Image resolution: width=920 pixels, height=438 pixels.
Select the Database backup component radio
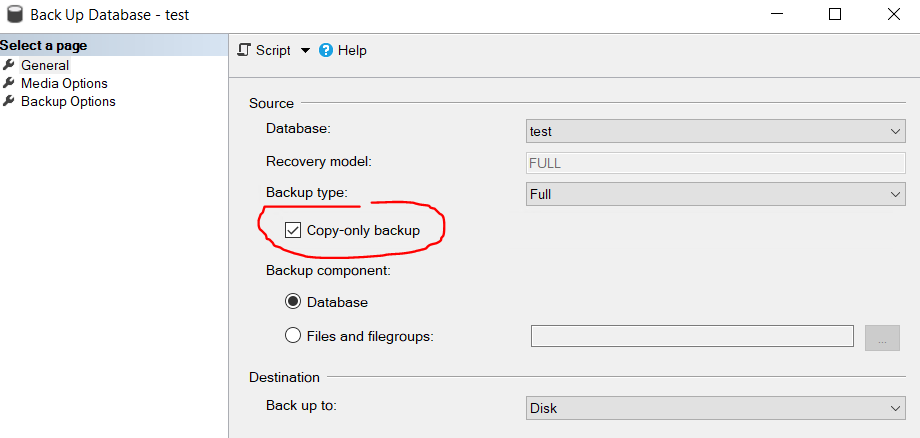[x=293, y=302]
